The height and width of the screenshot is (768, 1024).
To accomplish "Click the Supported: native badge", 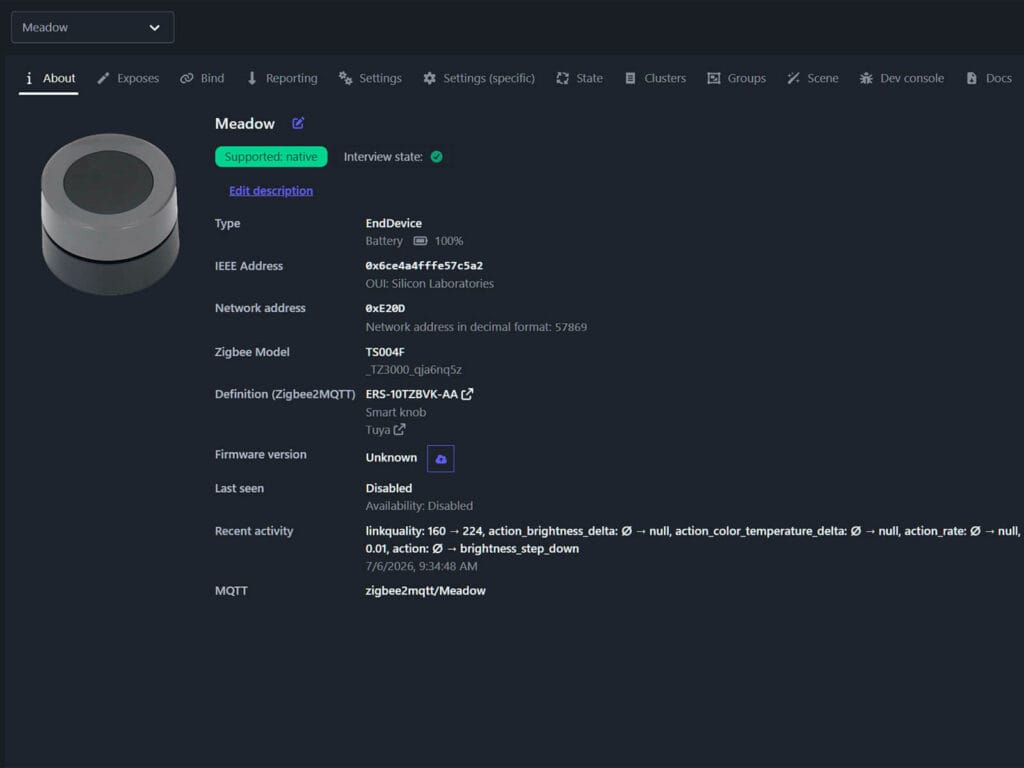I will tap(271, 157).
